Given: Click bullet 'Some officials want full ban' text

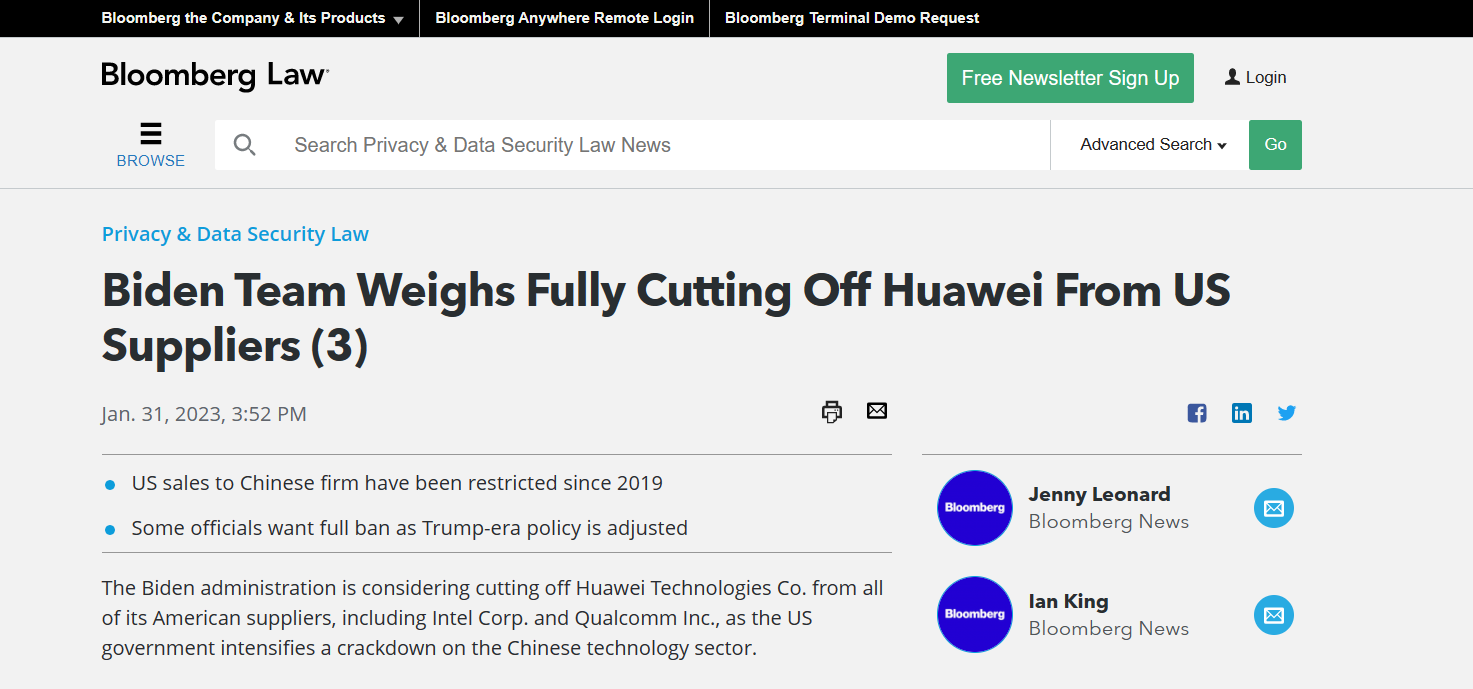Looking at the screenshot, I should (410, 528).
